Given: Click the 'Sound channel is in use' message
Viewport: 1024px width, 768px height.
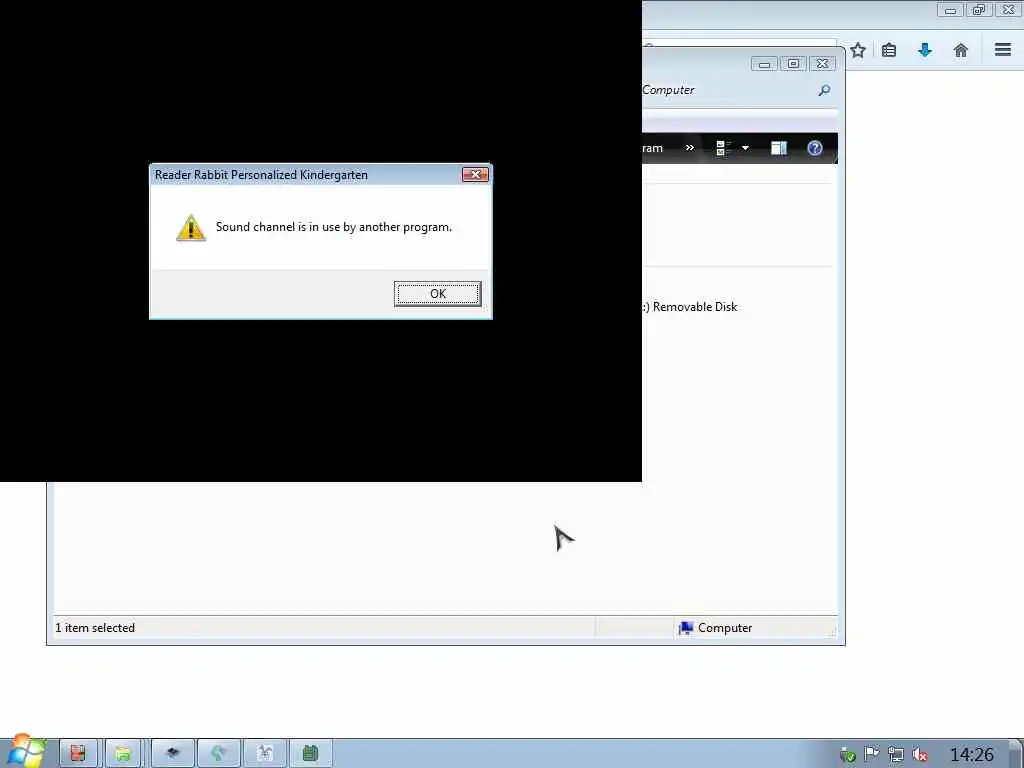Looking at the screenshot, I should 334,227.
